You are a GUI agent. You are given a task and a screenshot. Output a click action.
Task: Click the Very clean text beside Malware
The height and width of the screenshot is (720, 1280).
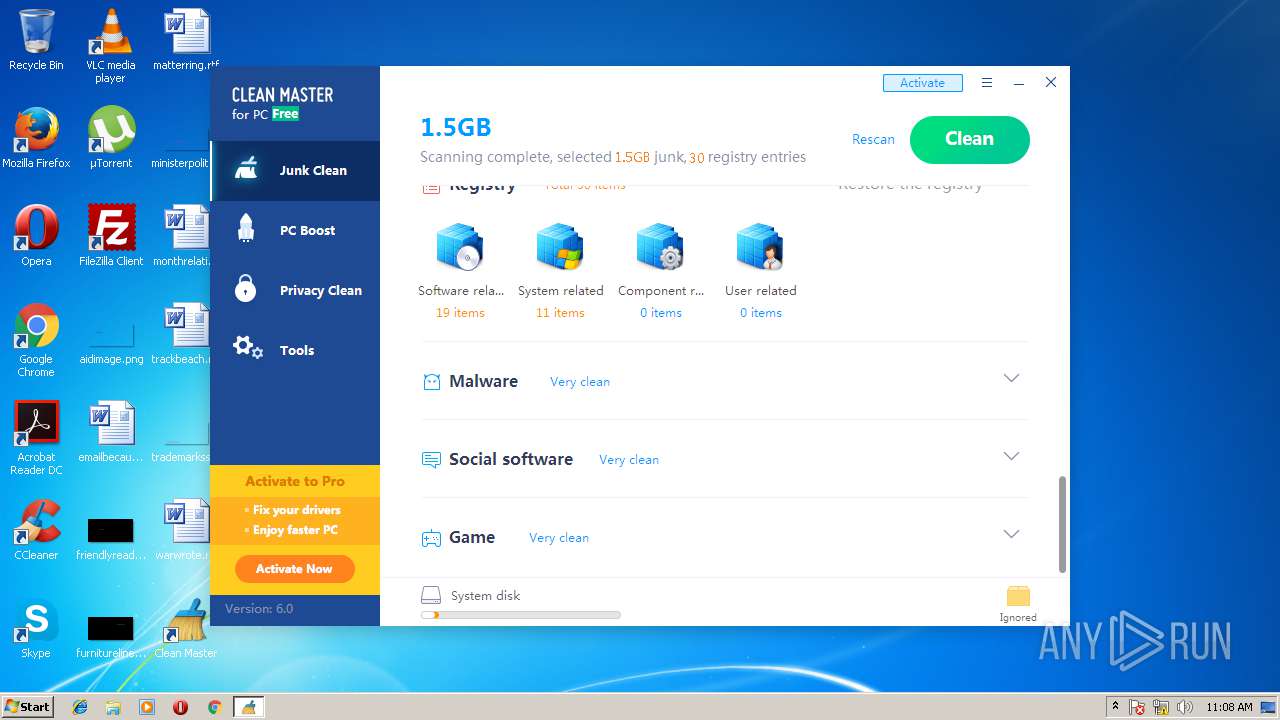coord(580,382)
